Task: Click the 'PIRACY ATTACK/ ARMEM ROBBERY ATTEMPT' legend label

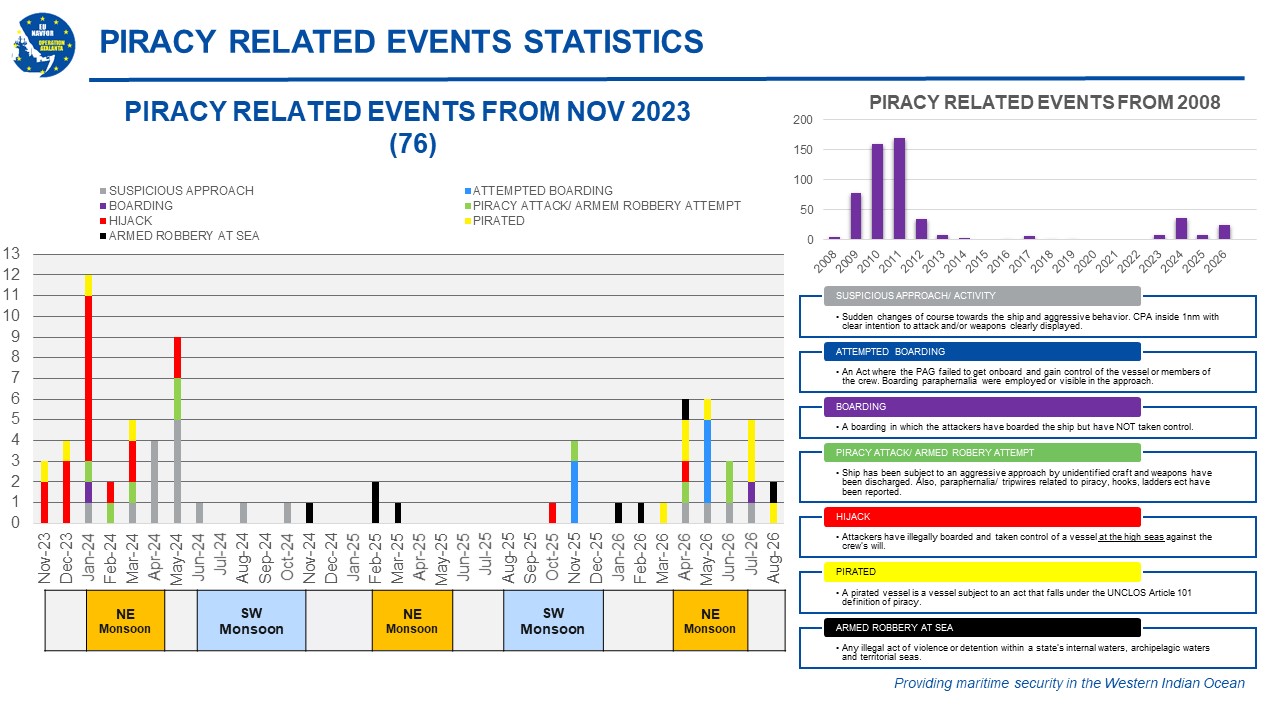Action: (607, 206)
